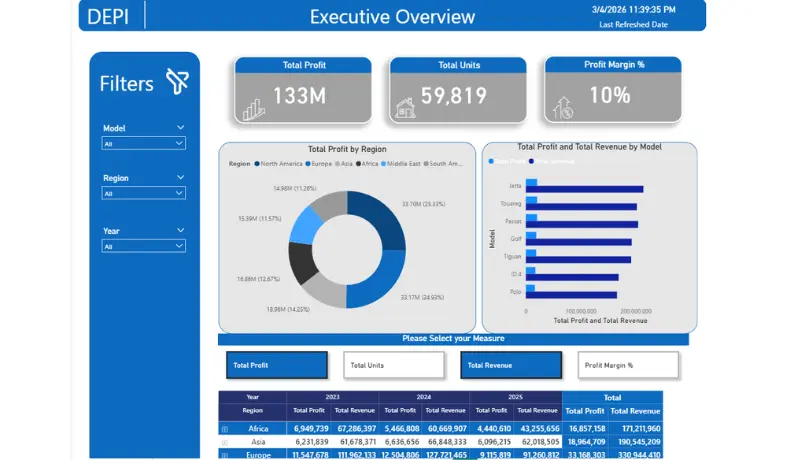Click the Middle East legend marker
Viewport: 800px width, 460px height.
(383, 164)
